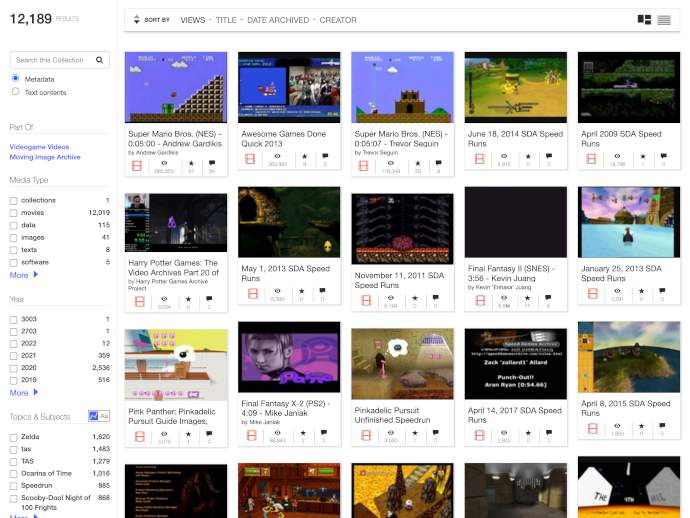Expand More media types
Image resolution: width=690 pixels, height=518 pixels.
(24, 275)
